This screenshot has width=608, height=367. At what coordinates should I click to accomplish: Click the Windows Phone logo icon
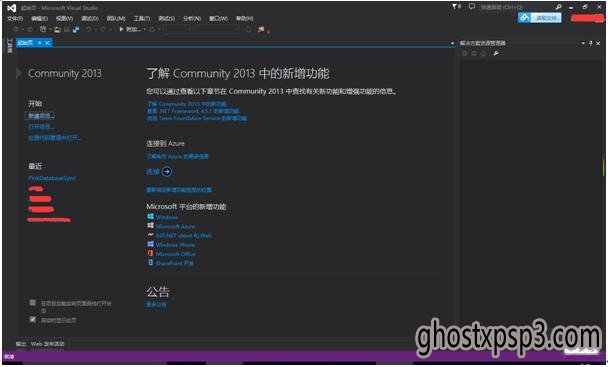coord(150,244)
